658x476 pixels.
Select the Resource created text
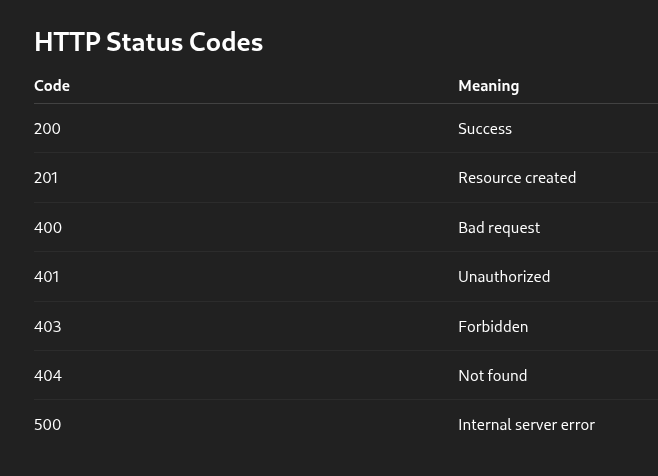pos(517,178)
